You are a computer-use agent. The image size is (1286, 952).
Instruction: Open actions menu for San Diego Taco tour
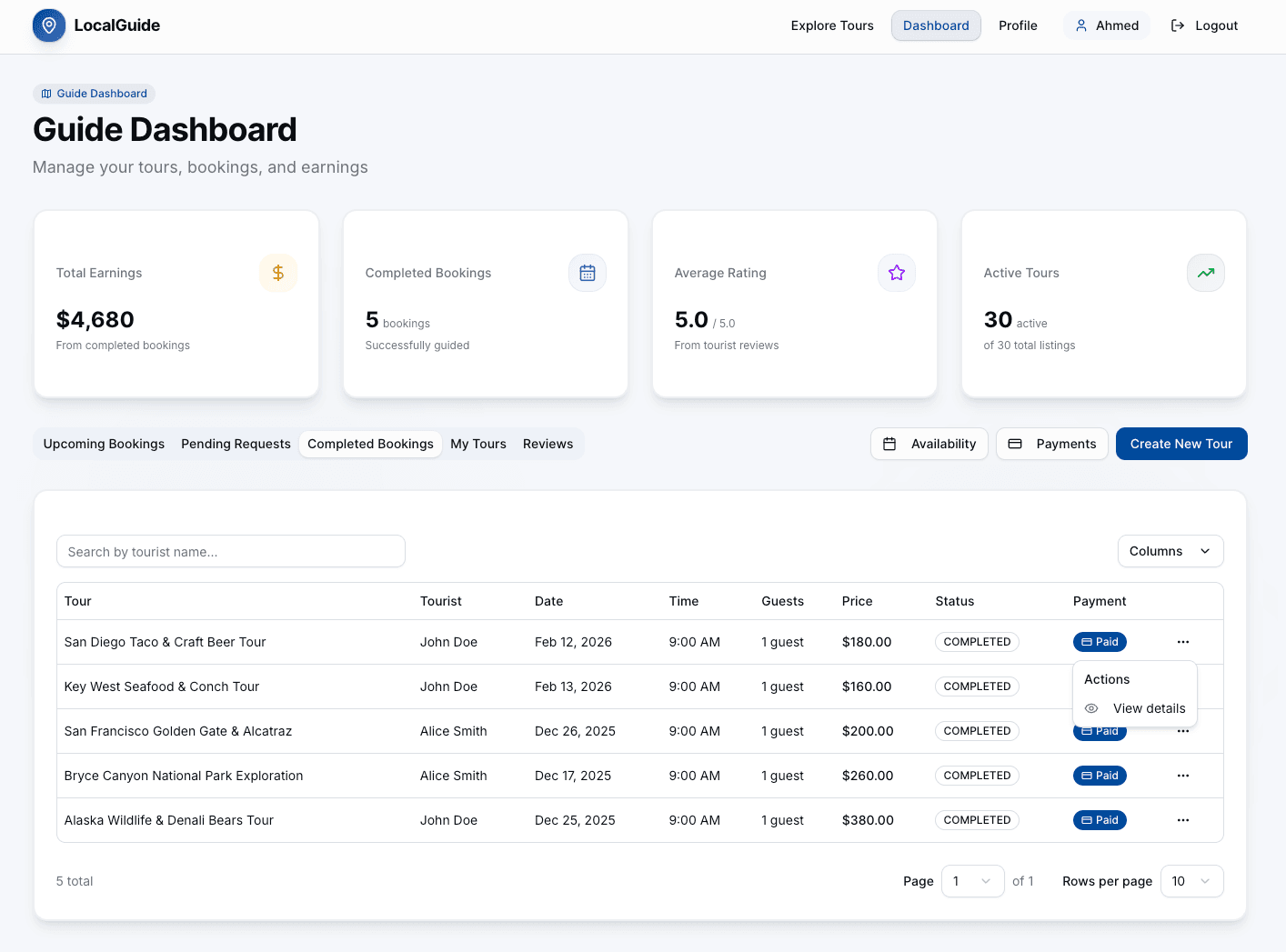(1183, 642)
